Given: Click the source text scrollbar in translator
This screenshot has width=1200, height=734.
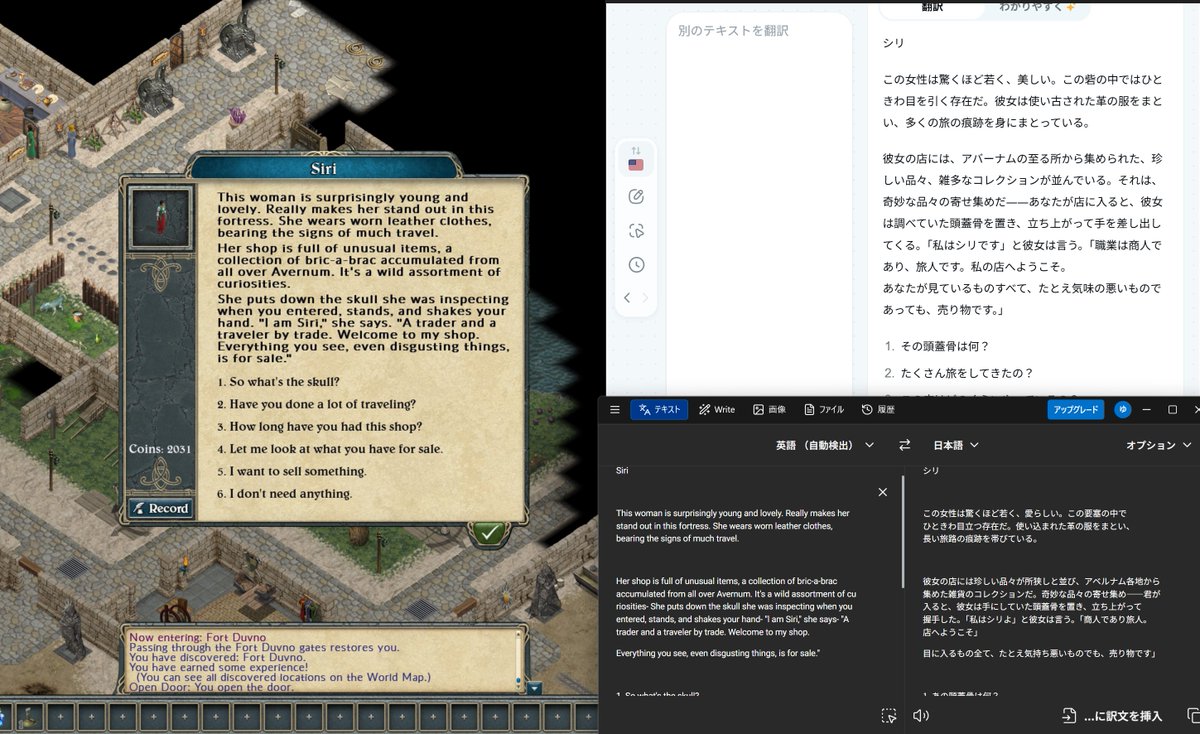Looking at the screenshot, I should coord(902,531).
